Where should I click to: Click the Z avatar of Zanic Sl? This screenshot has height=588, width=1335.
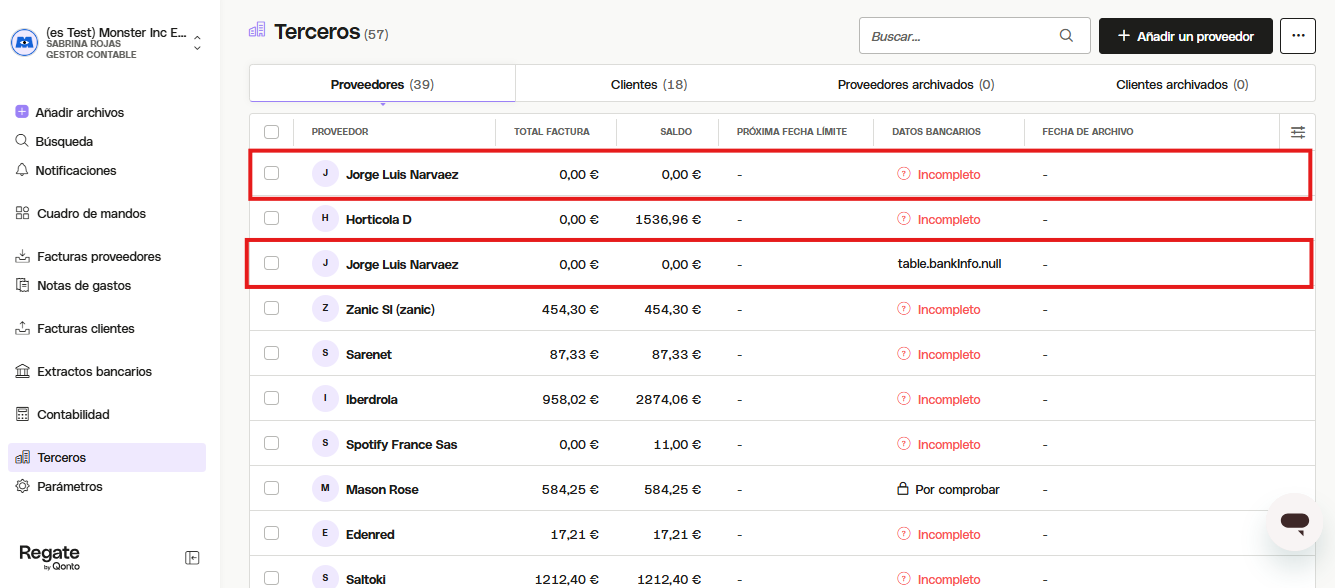click(x=325, y=308)
